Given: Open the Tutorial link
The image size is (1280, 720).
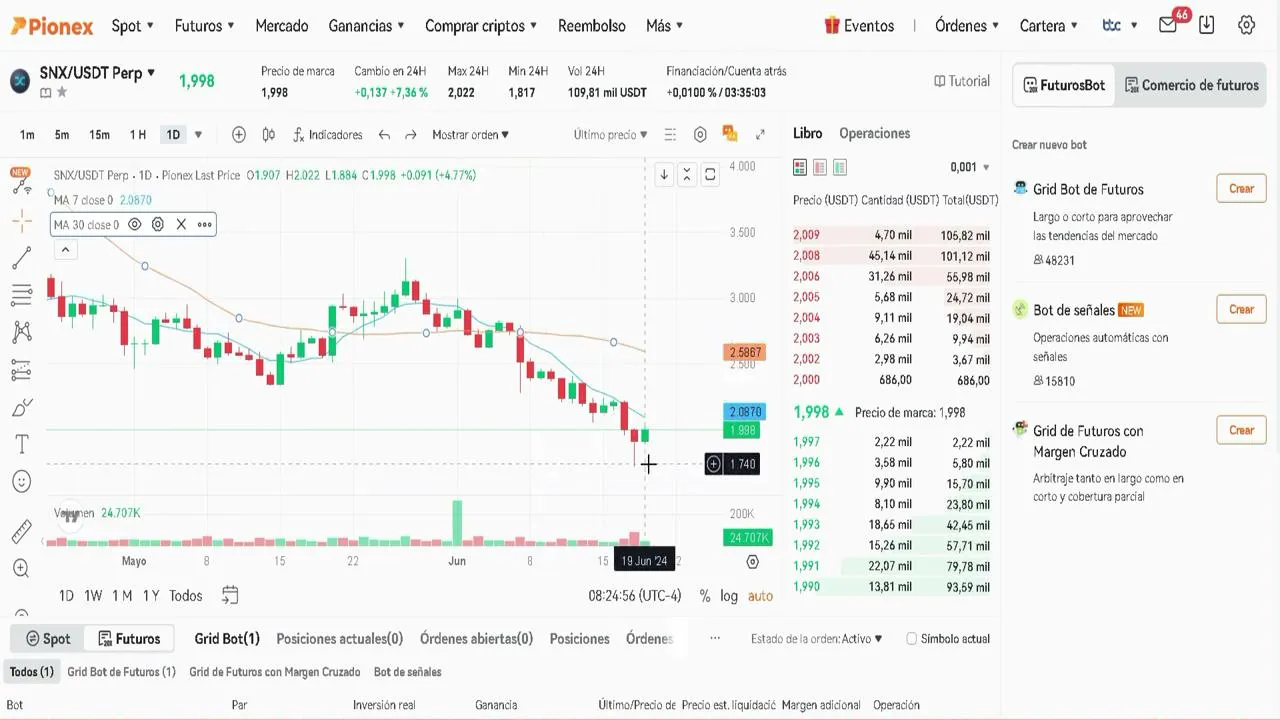Looking at the screenshot, I should click(961, 81).
